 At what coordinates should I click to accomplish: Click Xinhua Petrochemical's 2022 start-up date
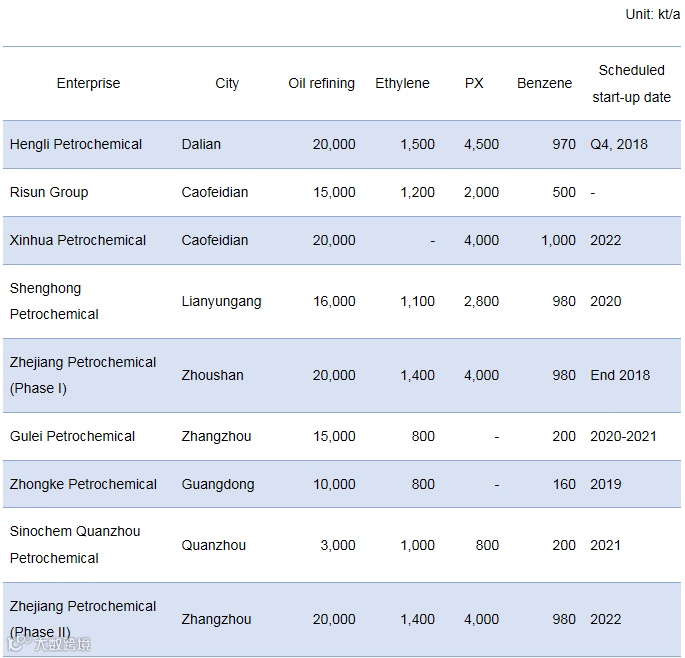click(605, 240)
